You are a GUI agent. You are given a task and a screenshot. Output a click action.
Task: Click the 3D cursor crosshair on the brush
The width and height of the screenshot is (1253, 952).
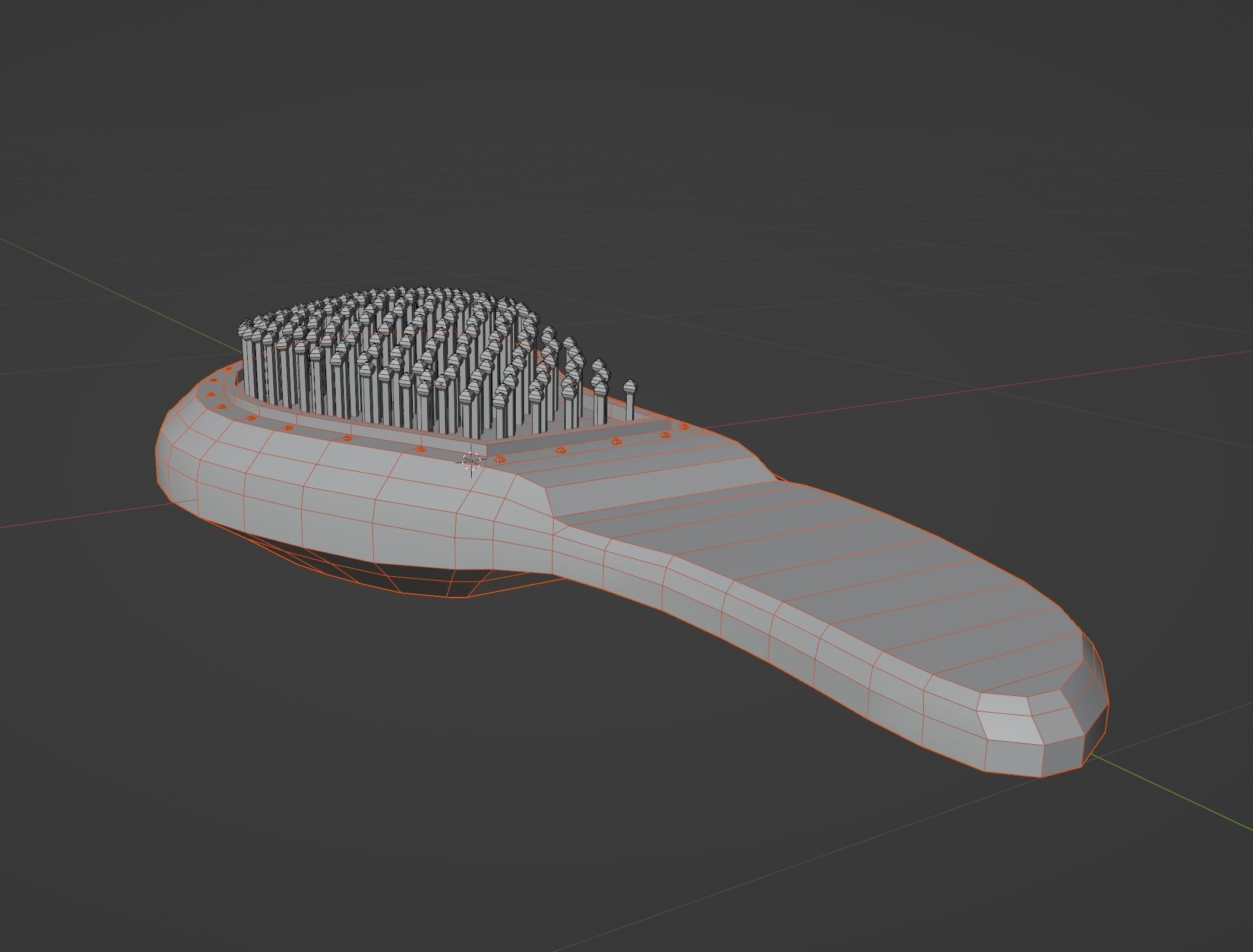point(471,460)
